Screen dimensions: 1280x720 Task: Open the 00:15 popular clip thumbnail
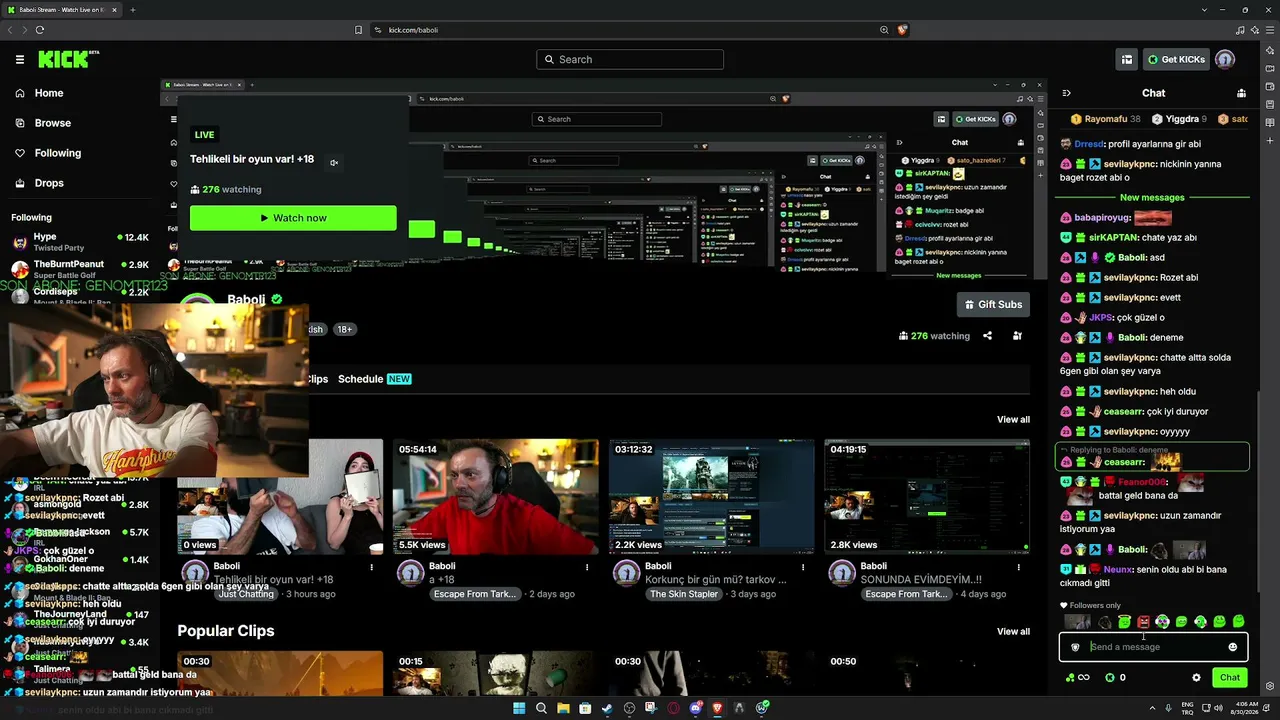pos(495,673)
